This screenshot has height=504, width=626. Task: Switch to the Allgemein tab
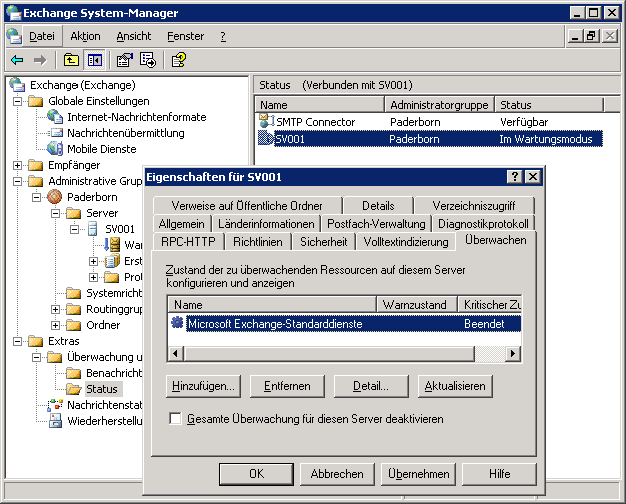coord(182,224)
